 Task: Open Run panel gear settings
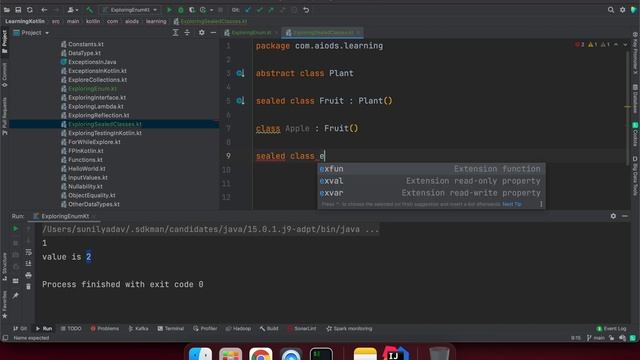pyautogui.click(x=613, y=216)
